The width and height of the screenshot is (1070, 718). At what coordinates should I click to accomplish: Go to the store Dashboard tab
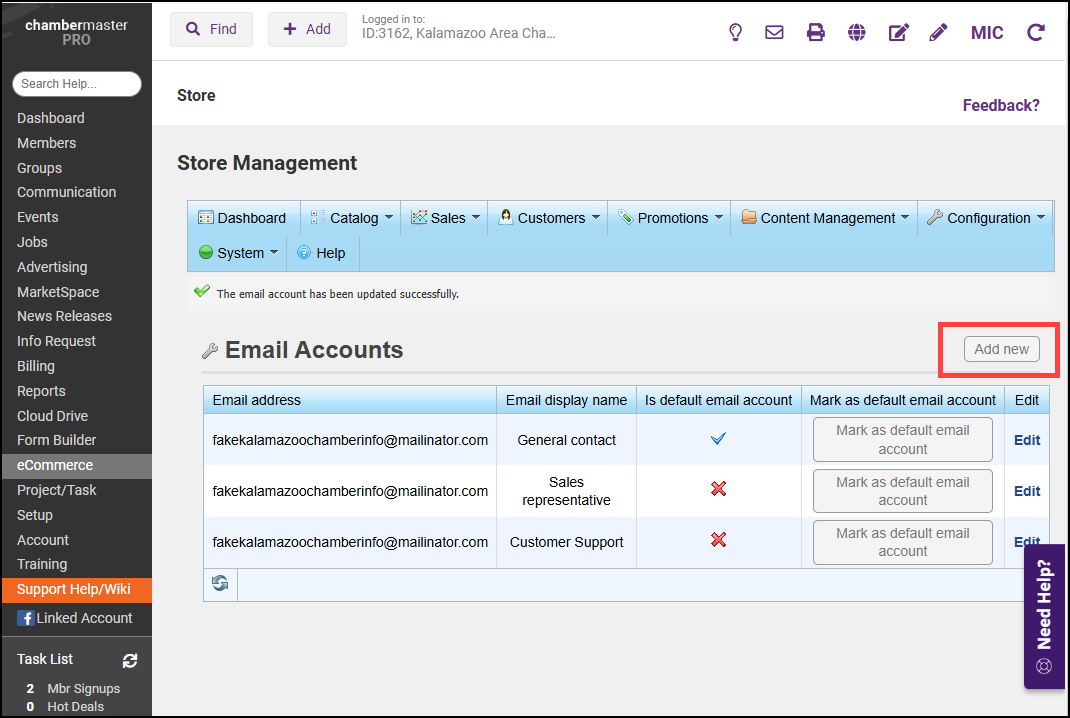pos(242,218)
